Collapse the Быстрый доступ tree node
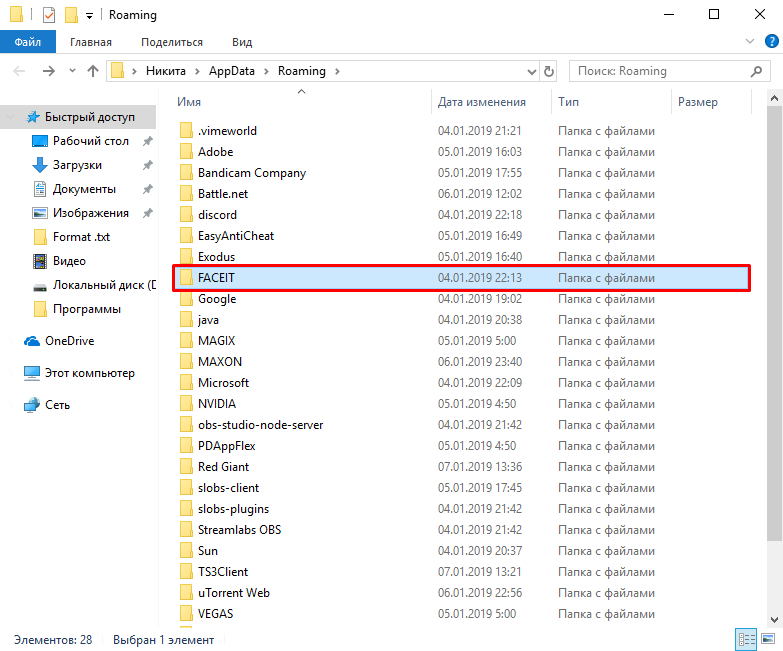The height and width of the screenshot is (651, 783). [x=9, y=117]
